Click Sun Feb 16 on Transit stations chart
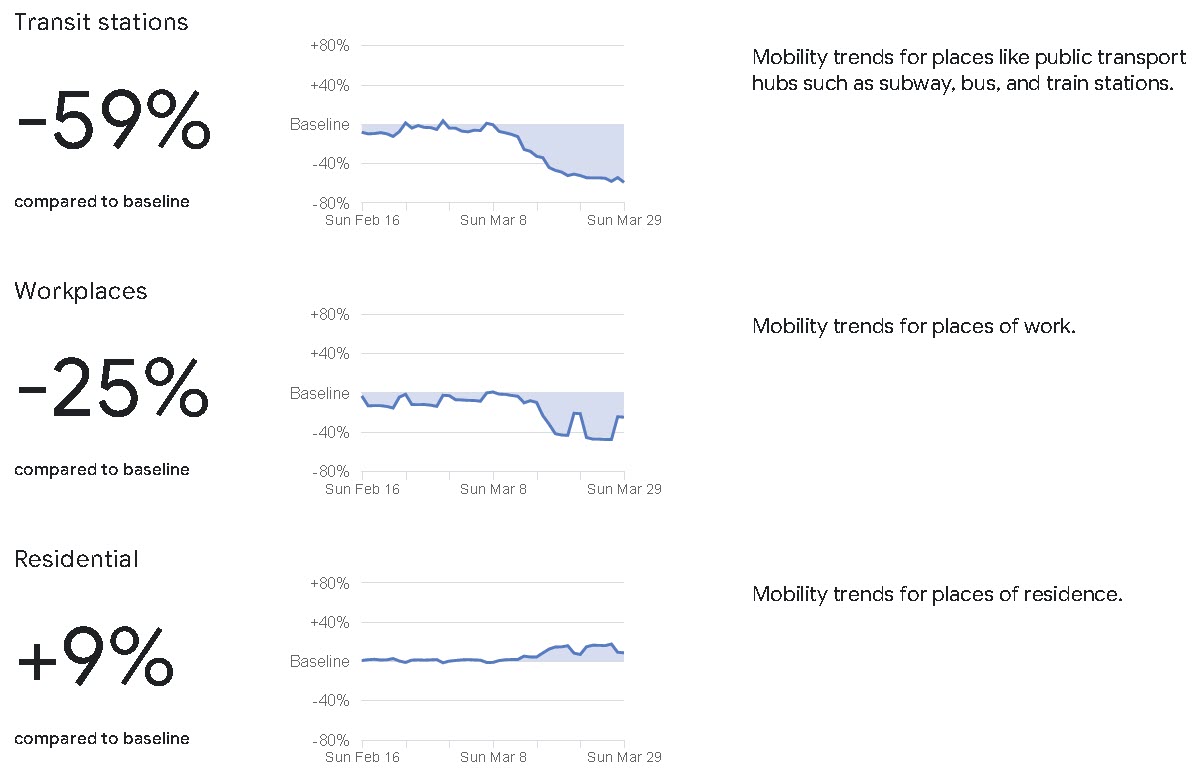The image size is (1195, 779). pos(362,220)
